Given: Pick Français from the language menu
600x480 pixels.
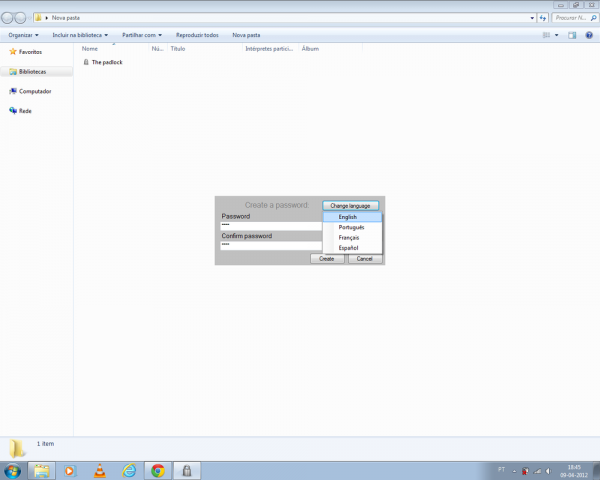Looking at the screenshot, I should pyautogui.click(x=352, y=238).
